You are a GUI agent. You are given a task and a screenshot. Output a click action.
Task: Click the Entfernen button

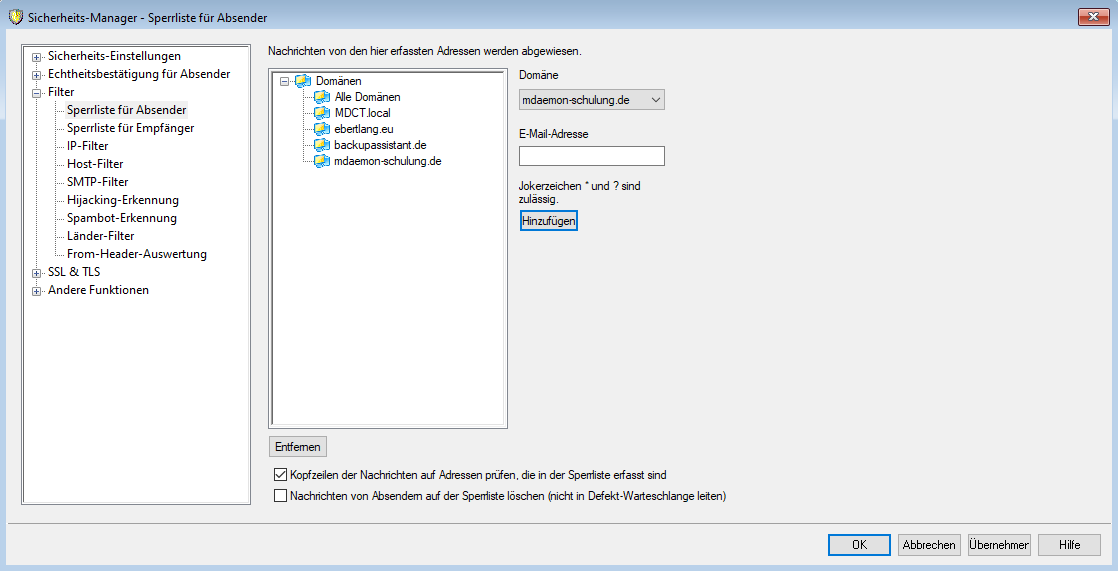(298, 447)
